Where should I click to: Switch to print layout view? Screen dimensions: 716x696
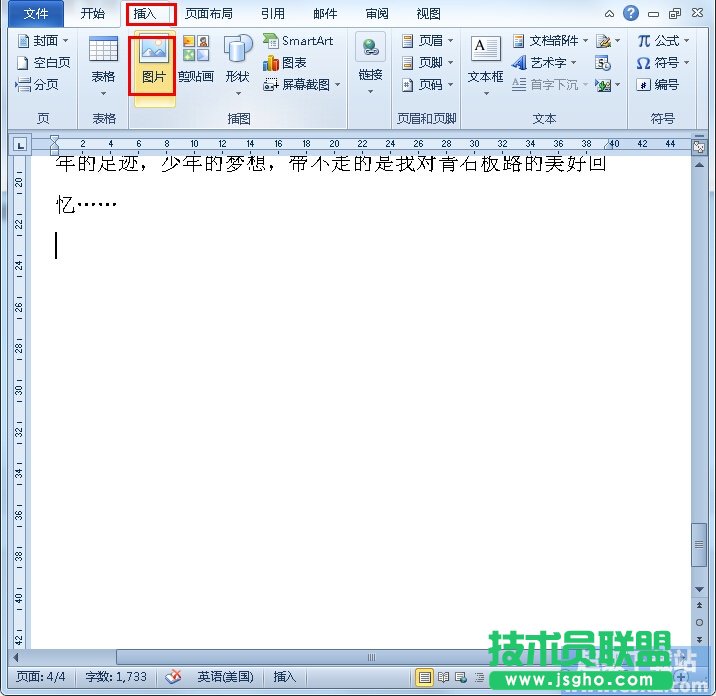click(x=424, y=677)
